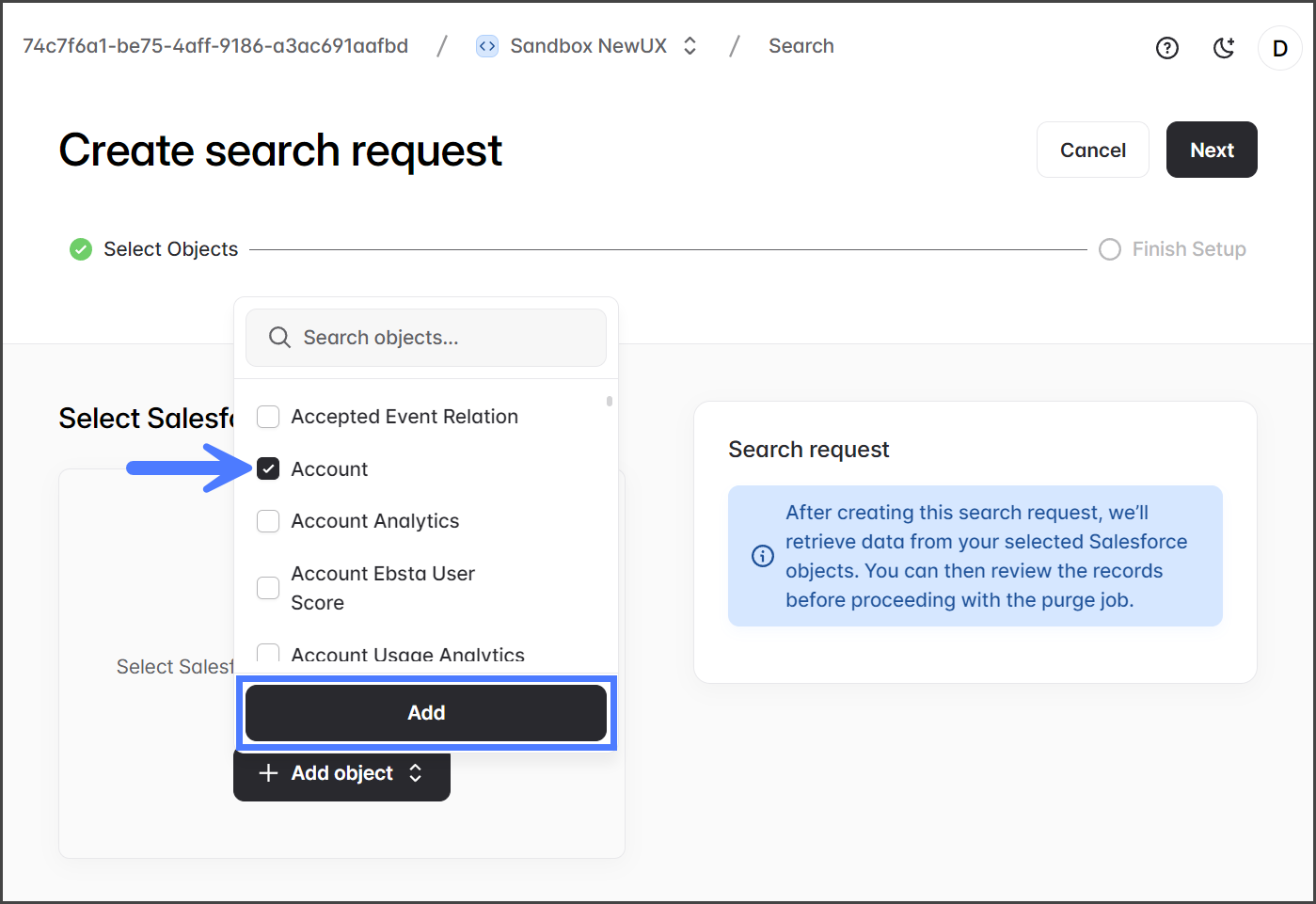Image resolution: width=1316 pixels, height=904 pixels.
Task: Expand the Sandbox NewUX environment switcher
Action: coord(690,46)
